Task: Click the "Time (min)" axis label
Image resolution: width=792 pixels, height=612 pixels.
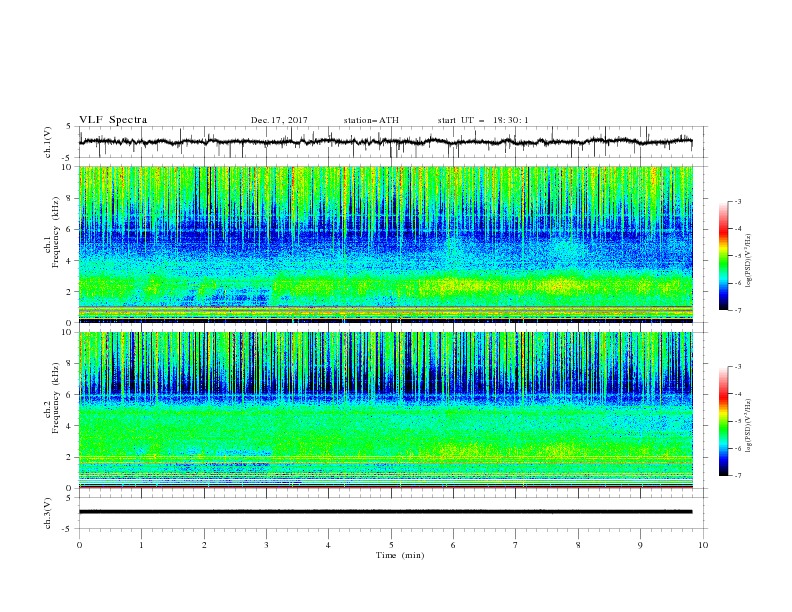Action: tap(400, 555)
